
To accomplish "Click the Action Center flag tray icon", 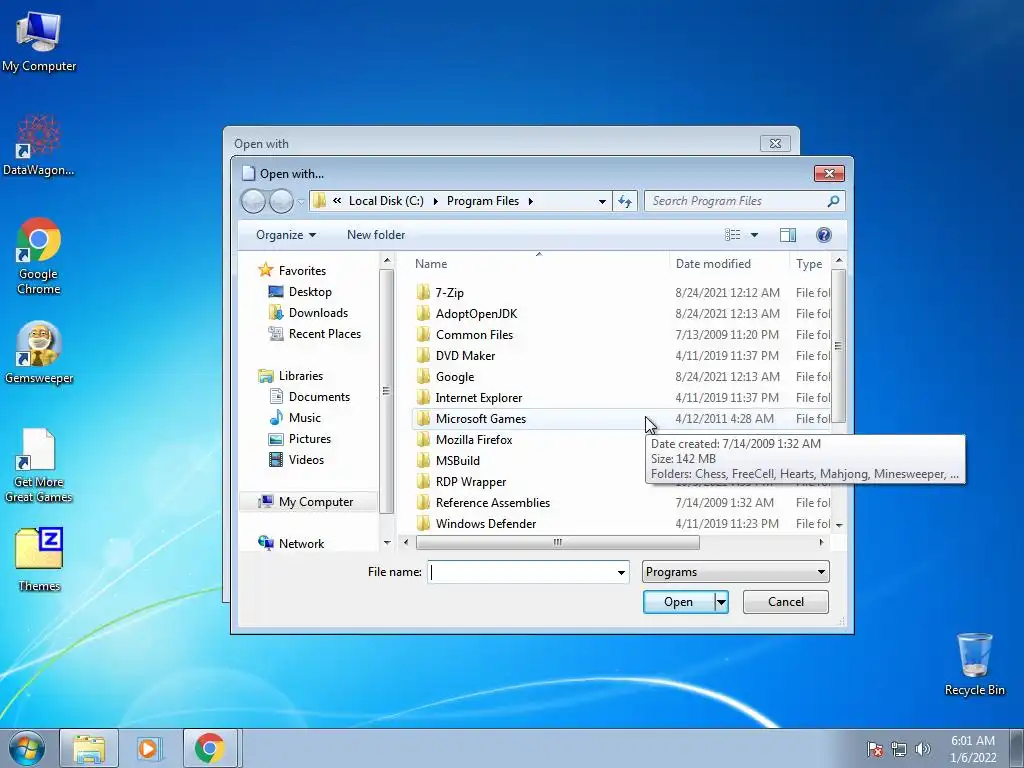I will pyautogui.click(x=875, y=749).
